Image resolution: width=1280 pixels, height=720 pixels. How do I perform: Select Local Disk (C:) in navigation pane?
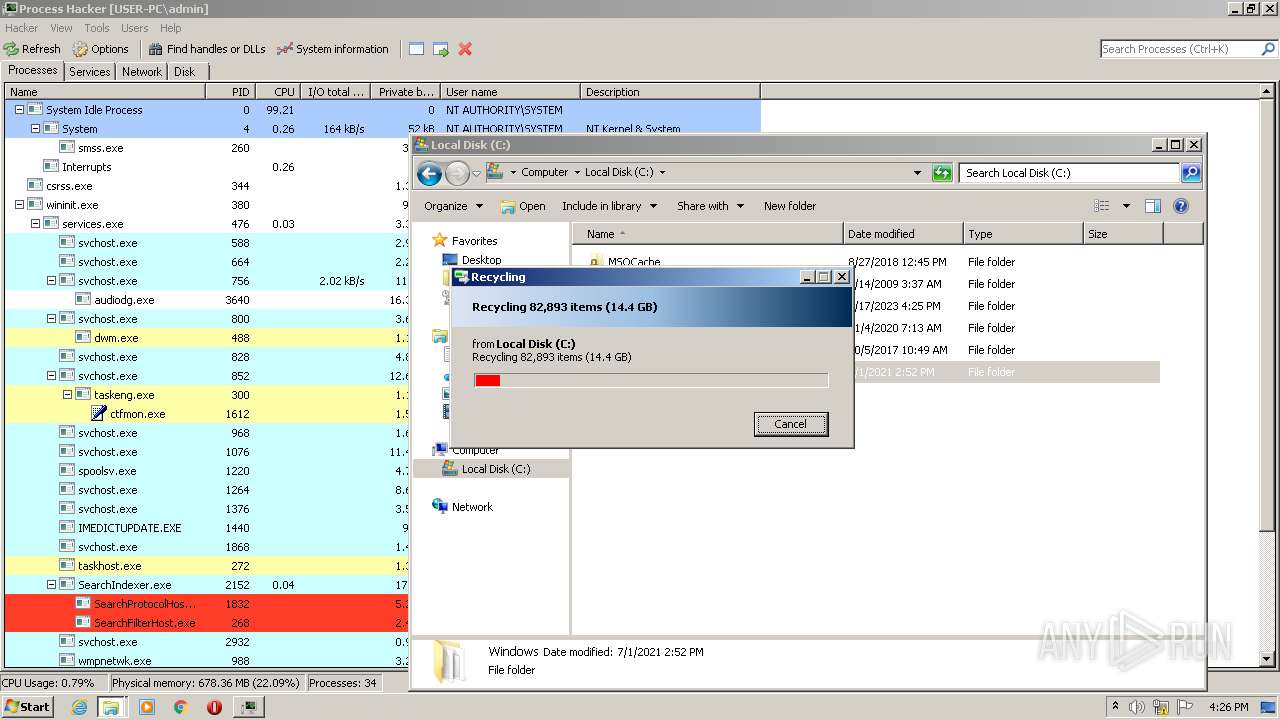[x=496, y=469]
